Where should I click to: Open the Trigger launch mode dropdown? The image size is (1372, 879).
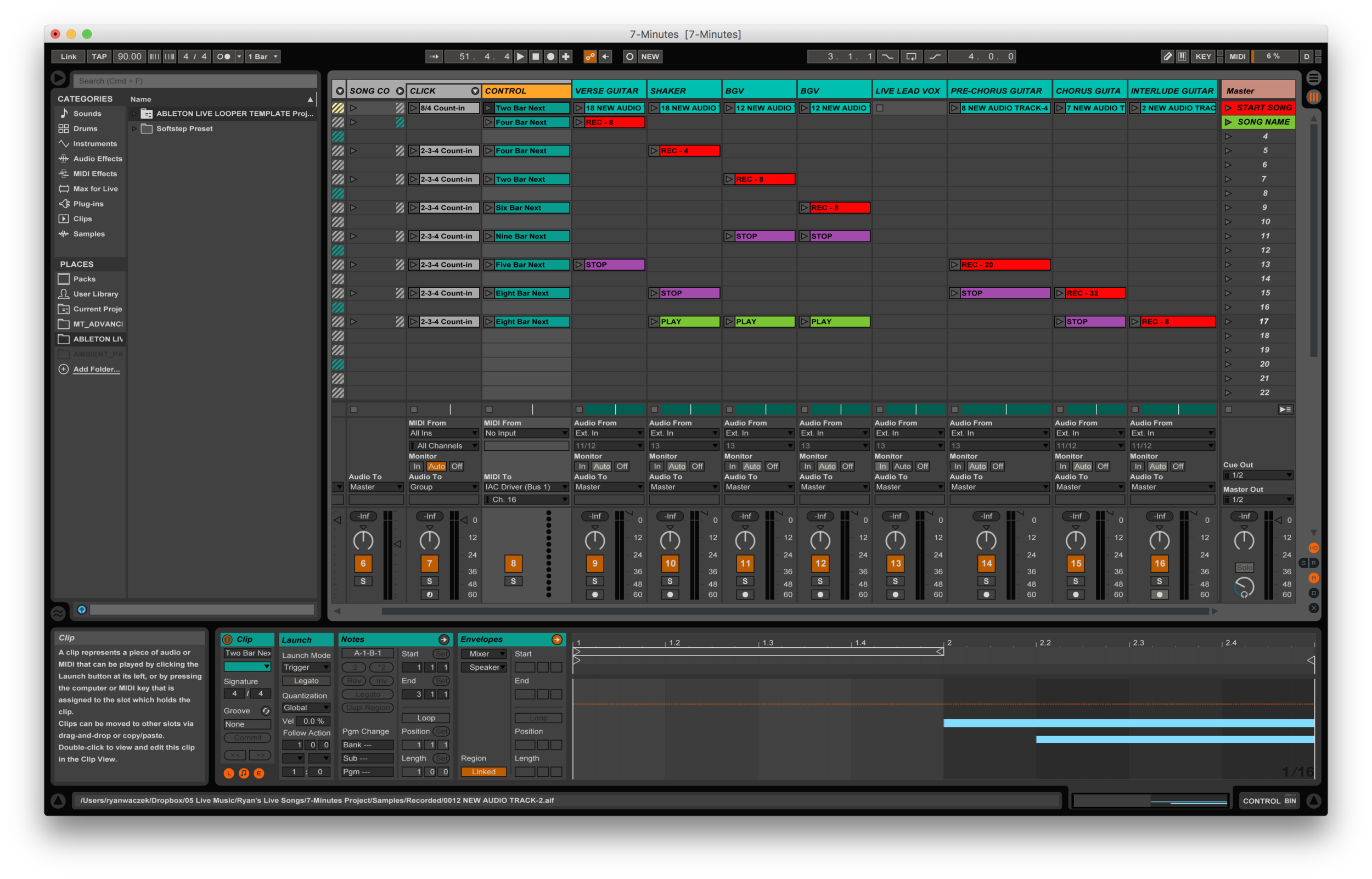pos(306,667)
